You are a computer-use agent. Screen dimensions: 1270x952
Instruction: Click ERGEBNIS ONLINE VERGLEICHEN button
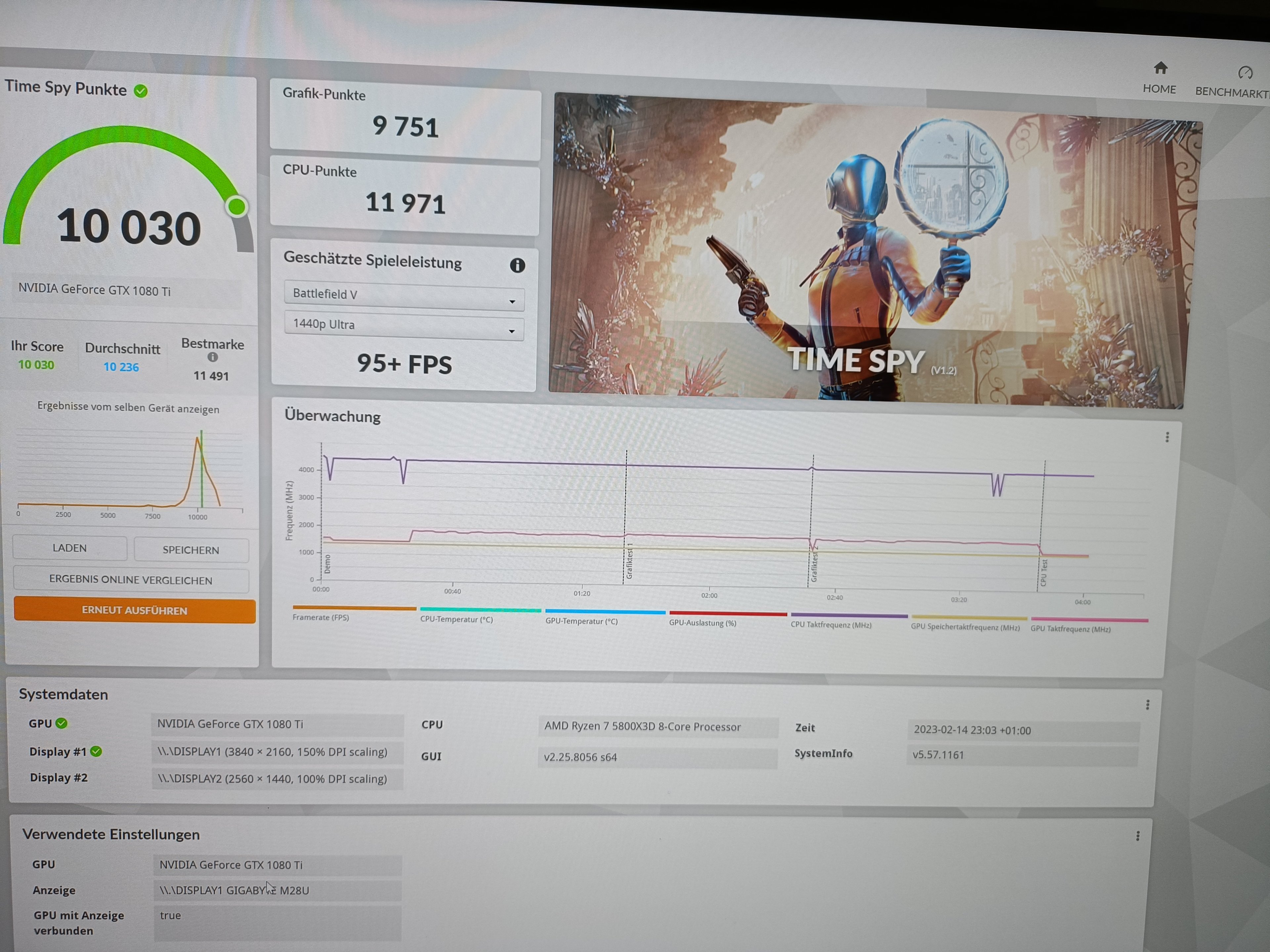coord(130,579)
